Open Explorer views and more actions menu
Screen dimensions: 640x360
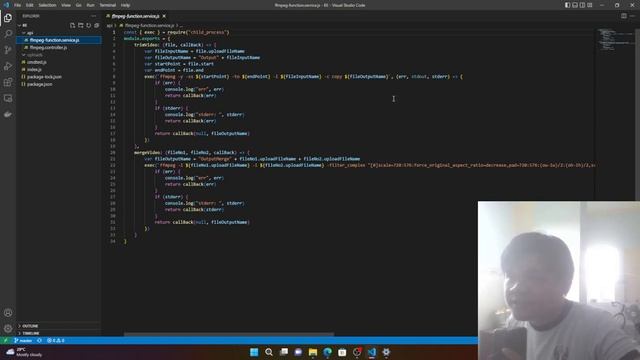coord(94,16)
